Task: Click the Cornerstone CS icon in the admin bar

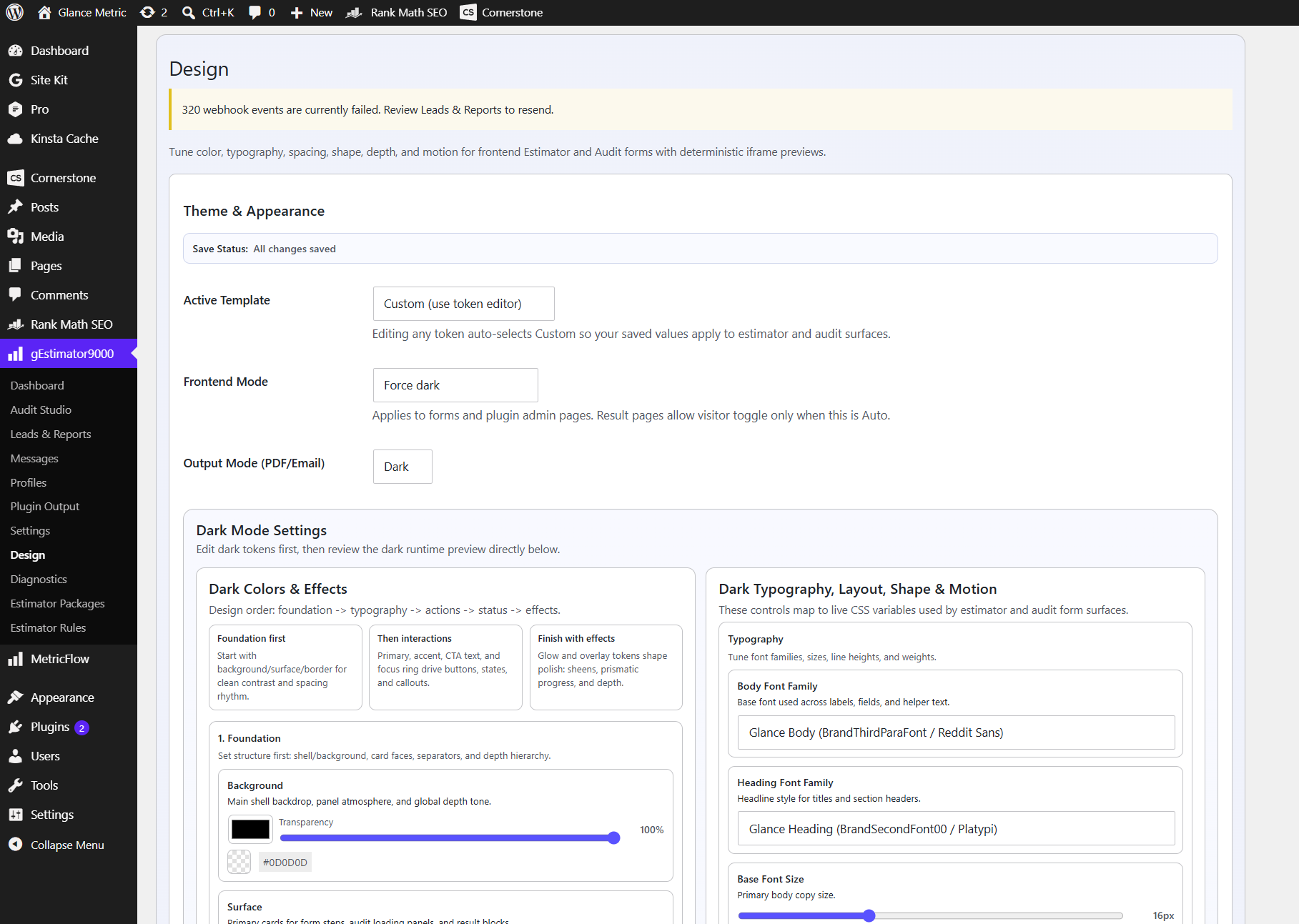Action: coord(468,12)
